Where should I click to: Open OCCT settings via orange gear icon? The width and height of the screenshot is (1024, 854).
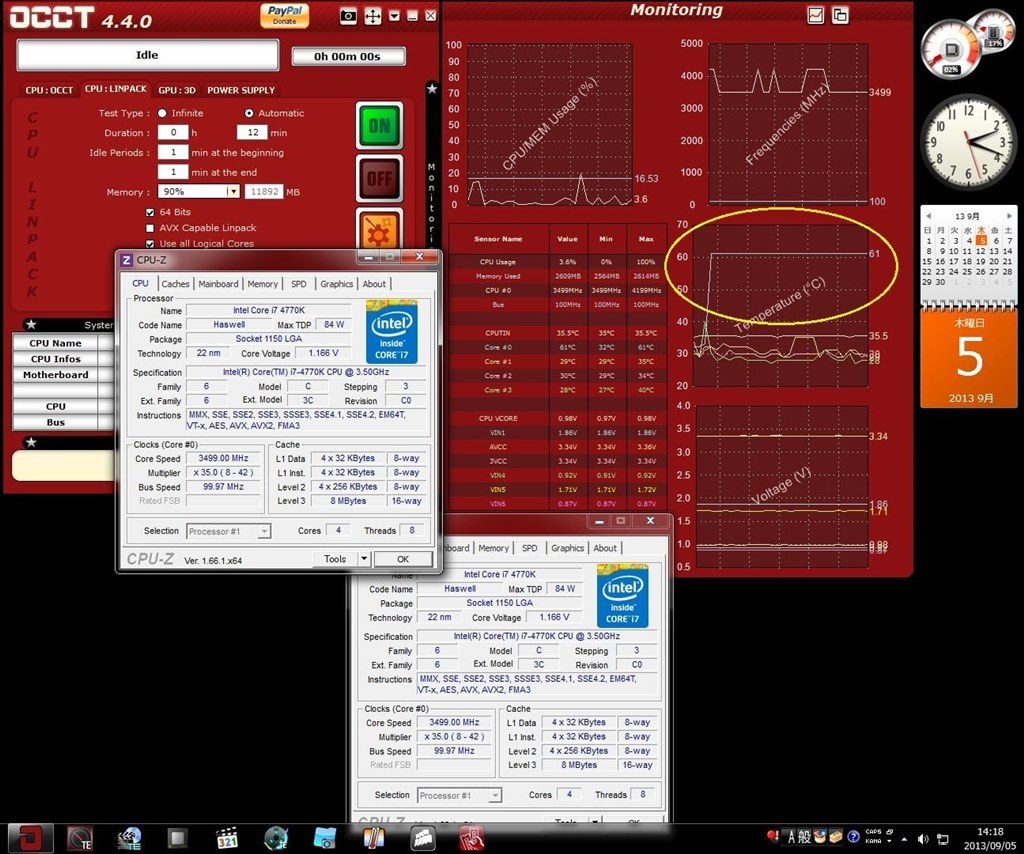(x=379, y=229)
